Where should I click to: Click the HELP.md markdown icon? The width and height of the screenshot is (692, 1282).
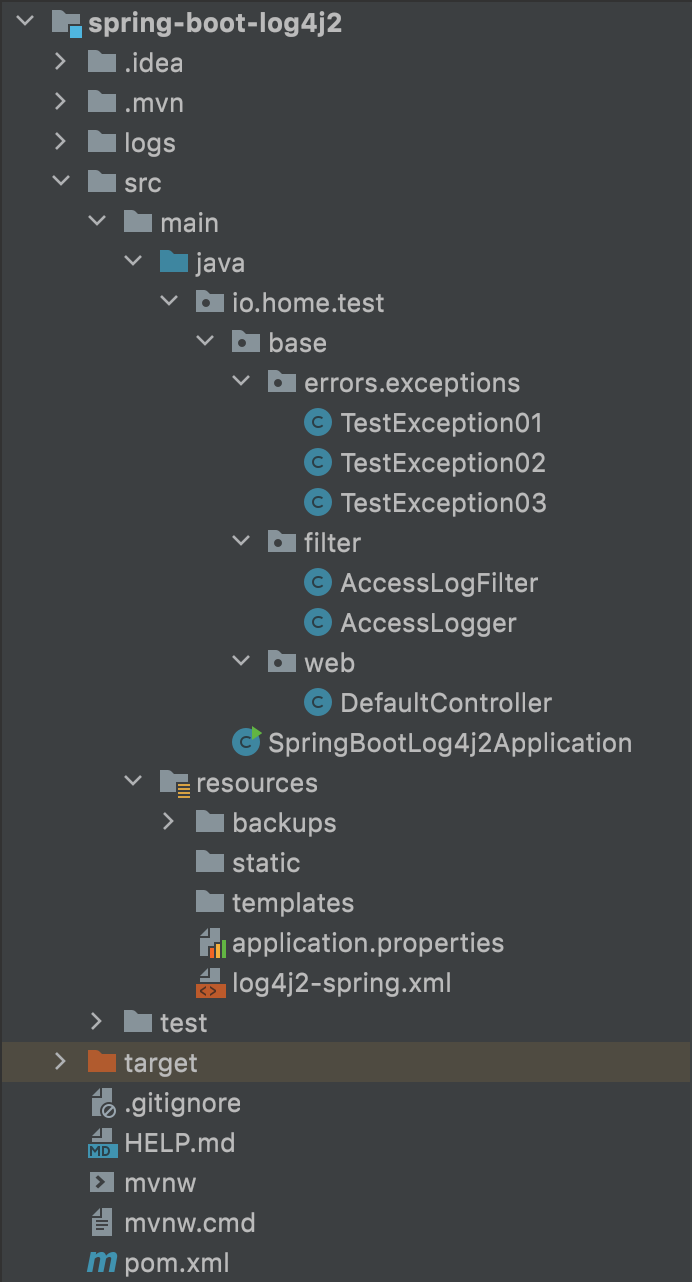(103, 1143)
